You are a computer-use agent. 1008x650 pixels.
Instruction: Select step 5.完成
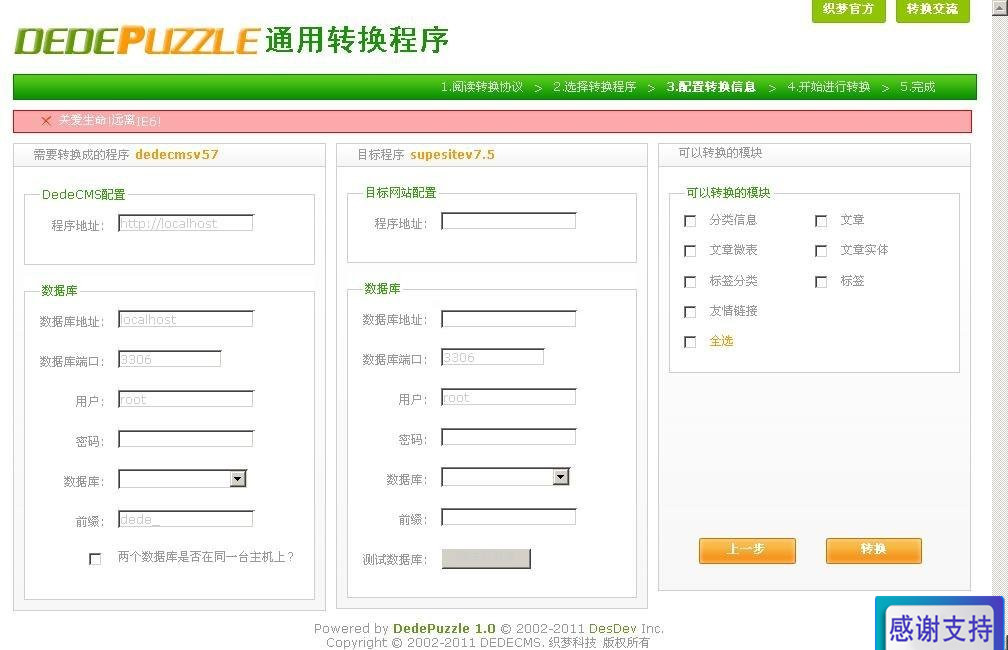(917, 87)
